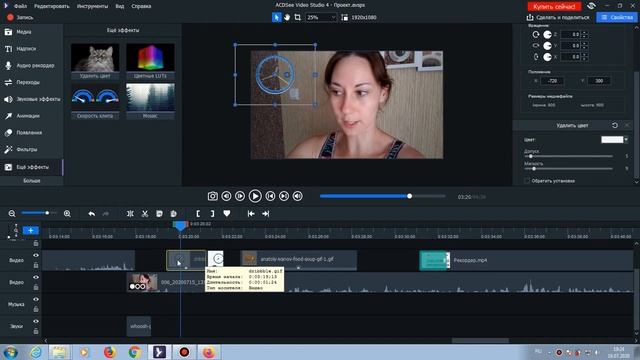Image resolution: width=640 pixels, height=360 pixels.
Task: Toggle visibility of second Видео track
Action: coord(36,278)
